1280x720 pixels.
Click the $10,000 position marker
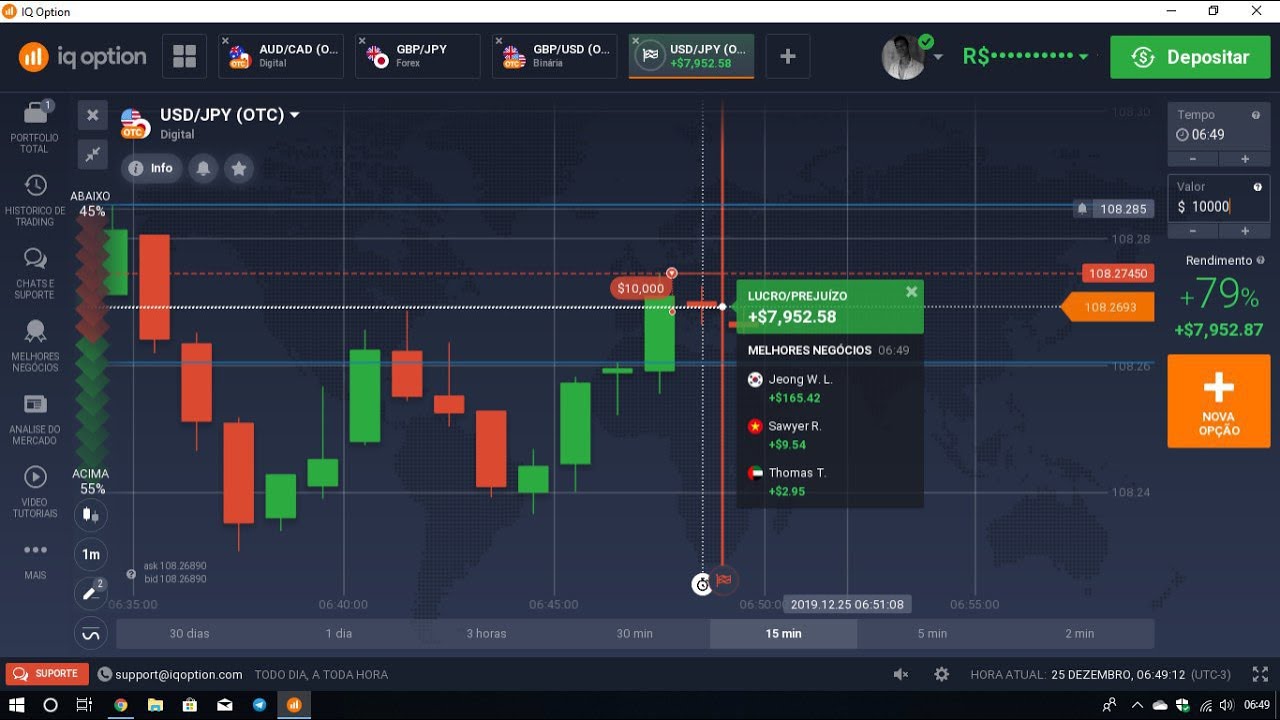[640, 288]
